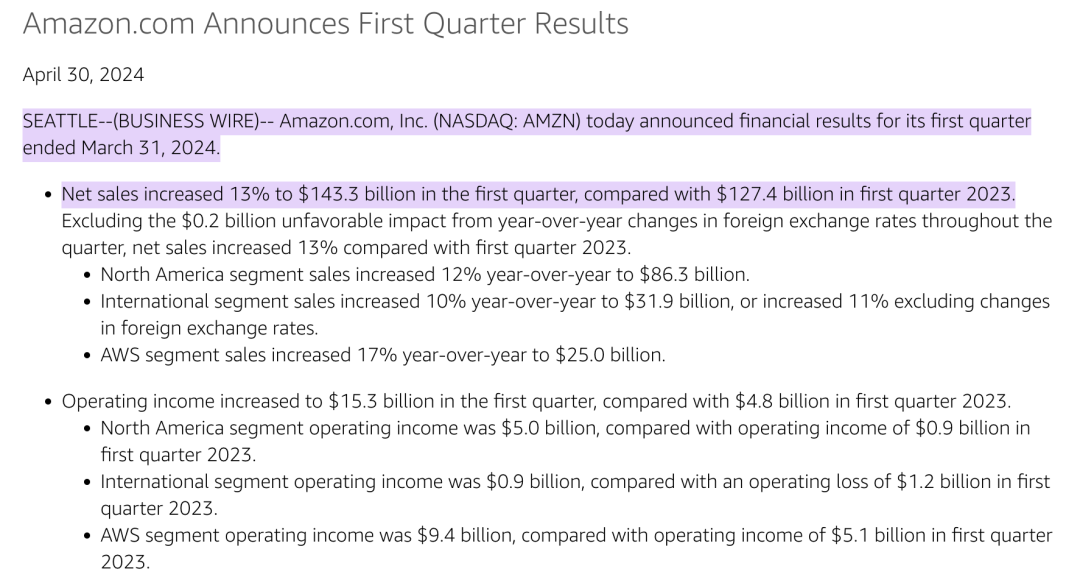Click the Amazon.com Announces First Quarter Results heading
The height and width of the screenshot is (580, 1080).
click(325, 24)
